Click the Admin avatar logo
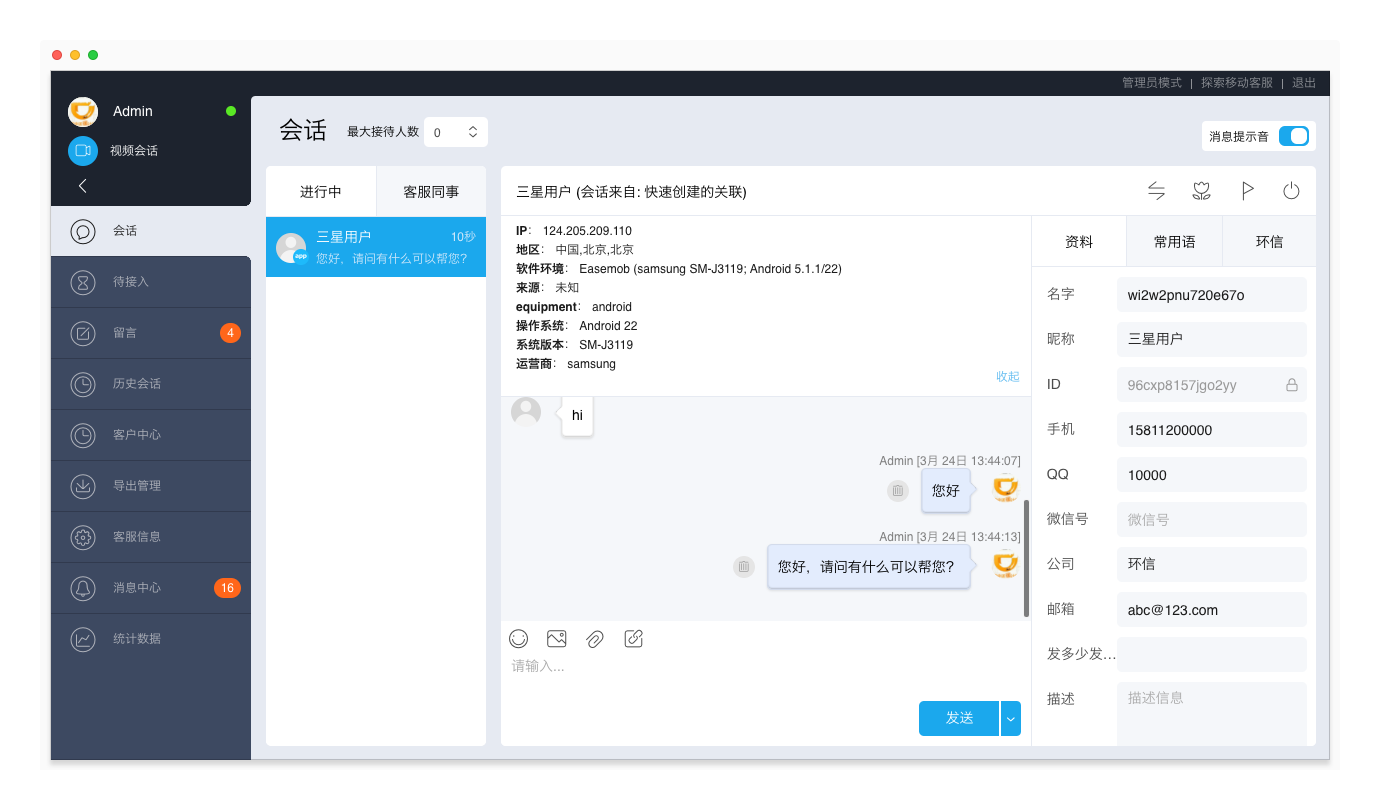This screenshot has height=810, width=1380. [x=83, y=111]
